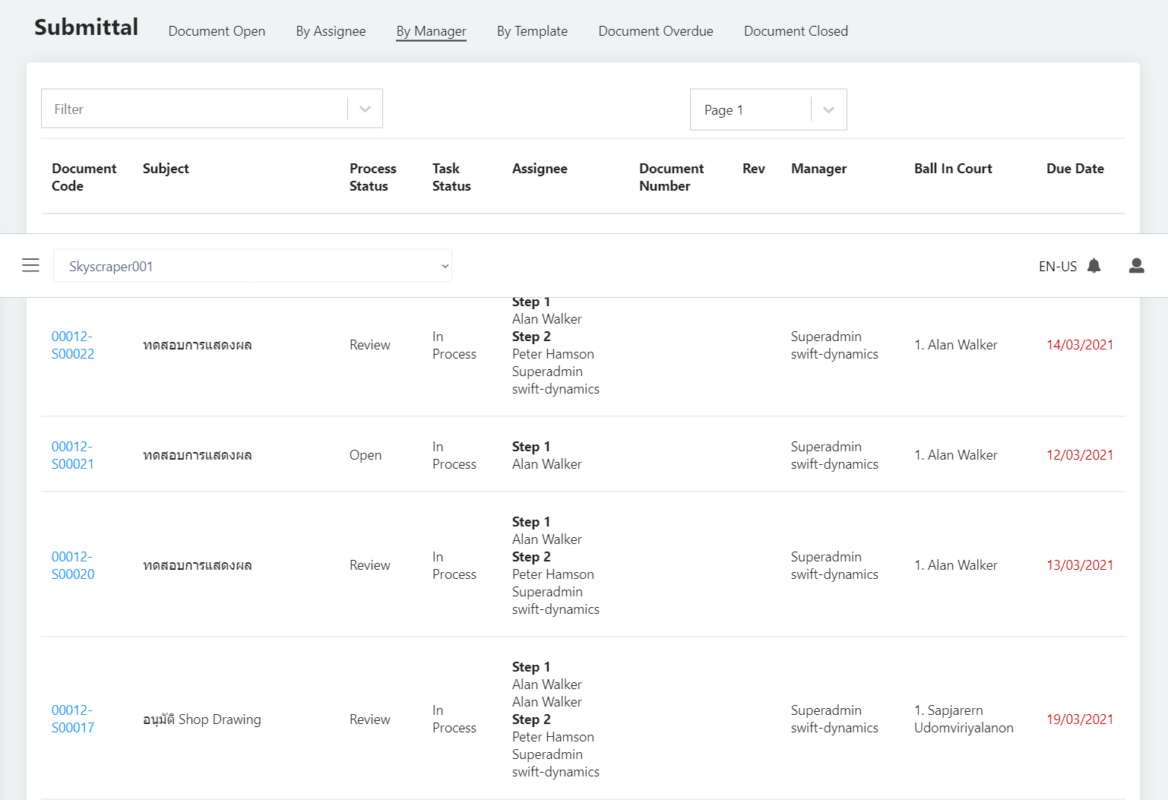Open document 00012-S00022
The width and height of the screenshot is (1168, 800).
click(72, 345)
